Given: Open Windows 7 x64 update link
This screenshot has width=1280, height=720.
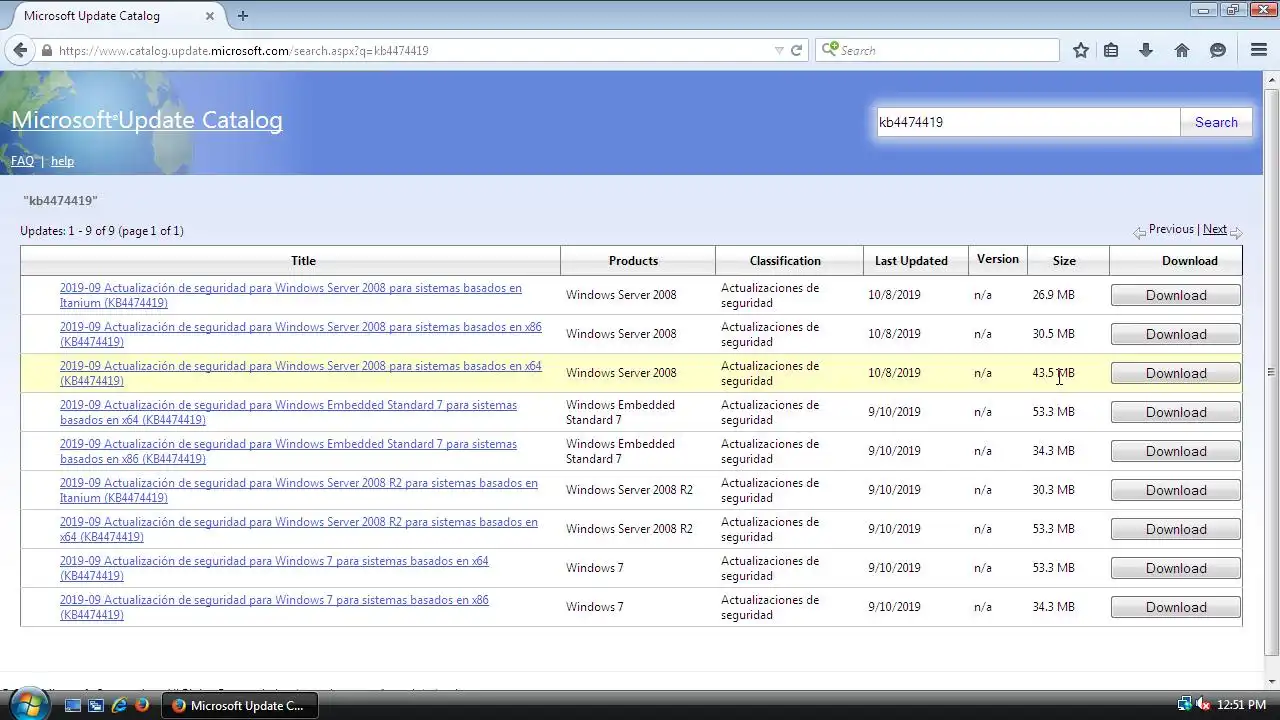Looking at the screenshot, I should click(x=274, y=568).
